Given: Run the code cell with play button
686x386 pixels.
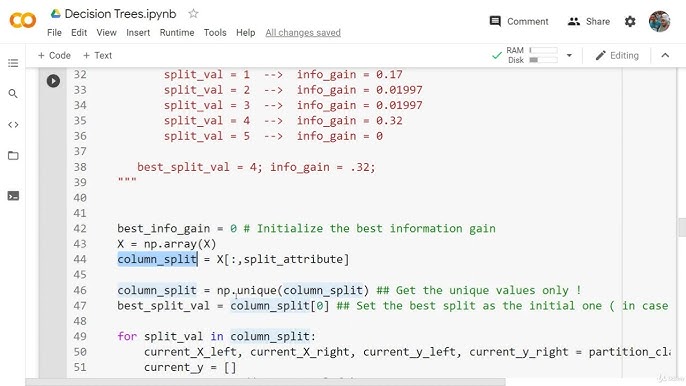Looking at the screenshot, I should [x=53, y=81].
